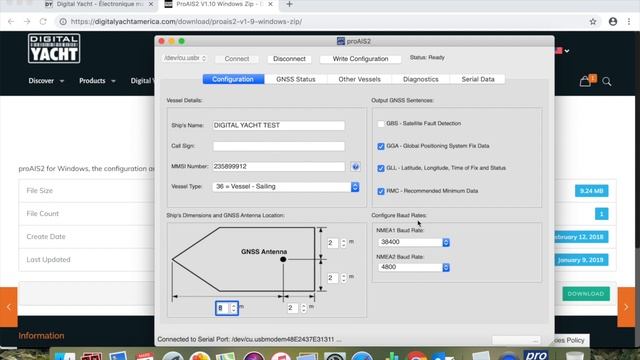Open the country flag selector dropdown

(562, 51)
